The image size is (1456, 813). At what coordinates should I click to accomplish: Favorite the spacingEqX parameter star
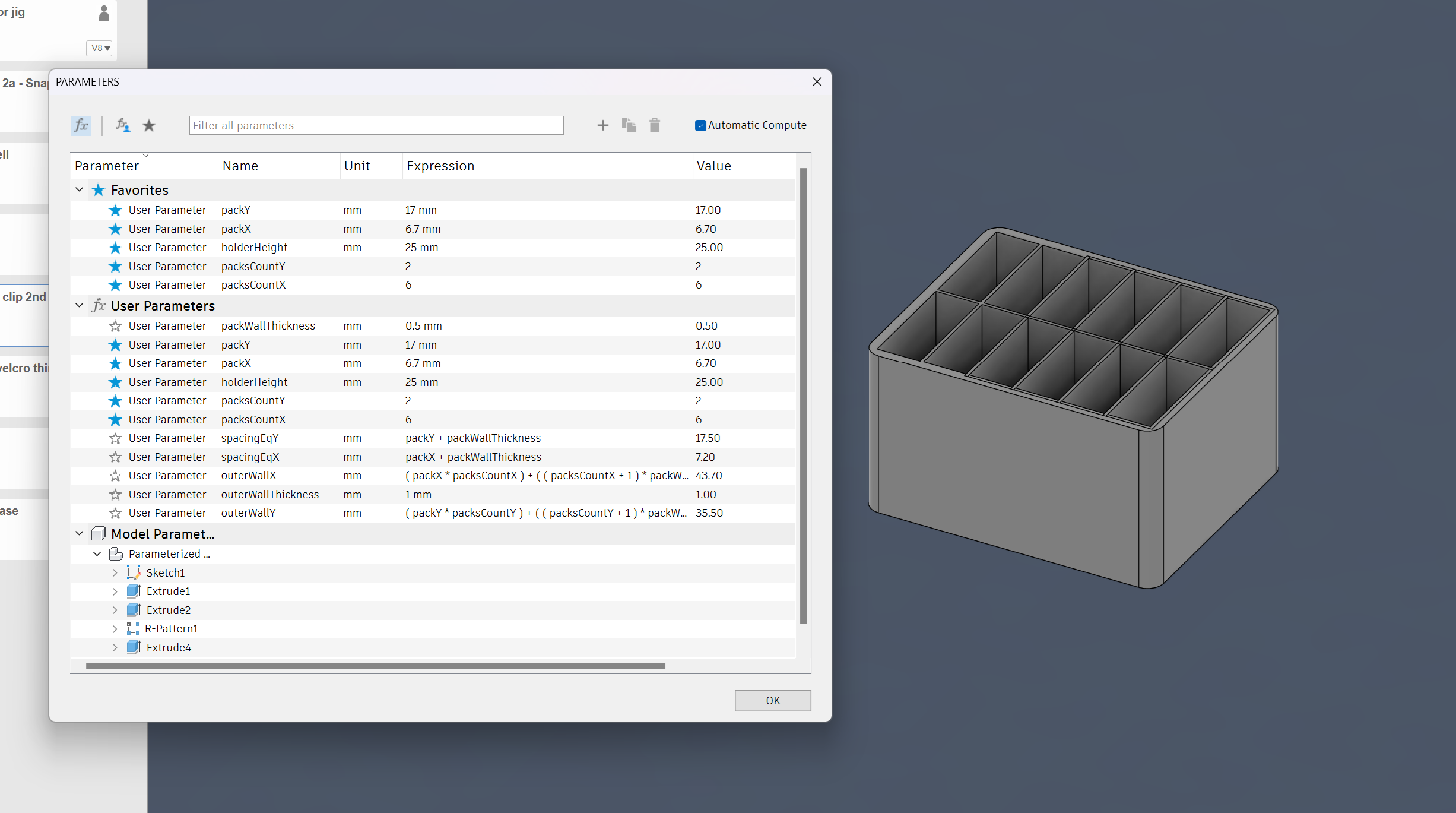[x=115, y=457]
